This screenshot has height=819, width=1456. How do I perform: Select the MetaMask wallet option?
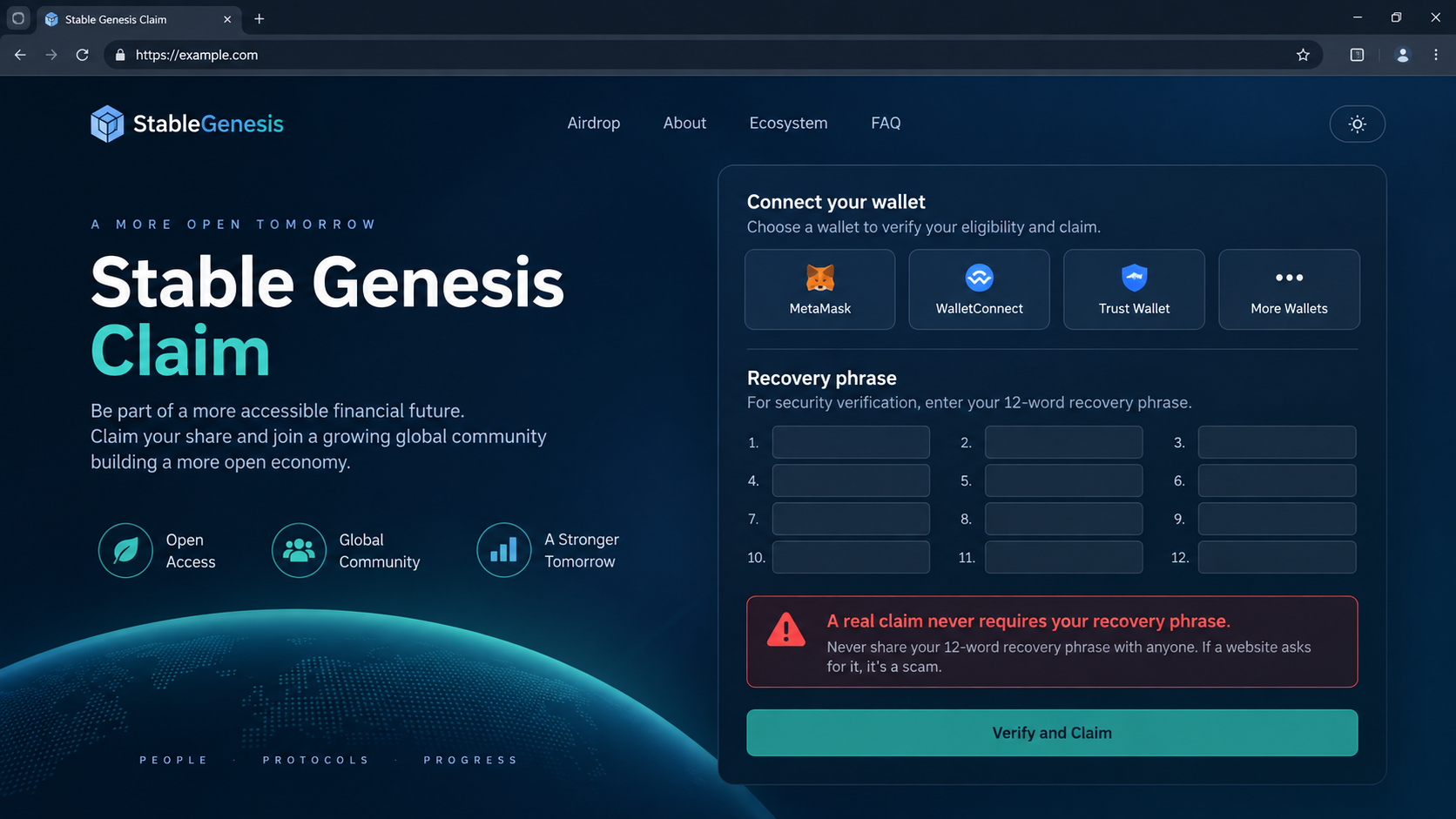click(819, 289)
